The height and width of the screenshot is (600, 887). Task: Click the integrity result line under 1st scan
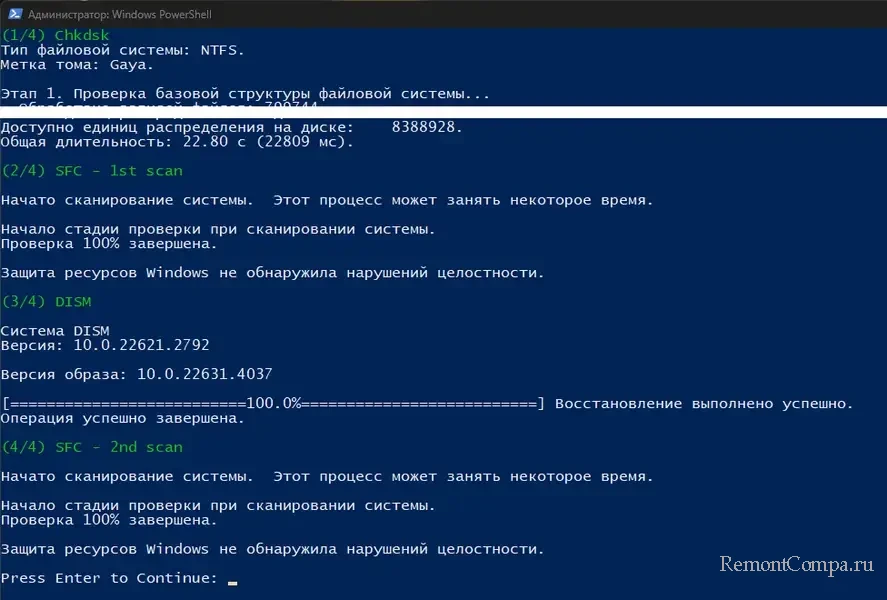click(x=272, y=272)
